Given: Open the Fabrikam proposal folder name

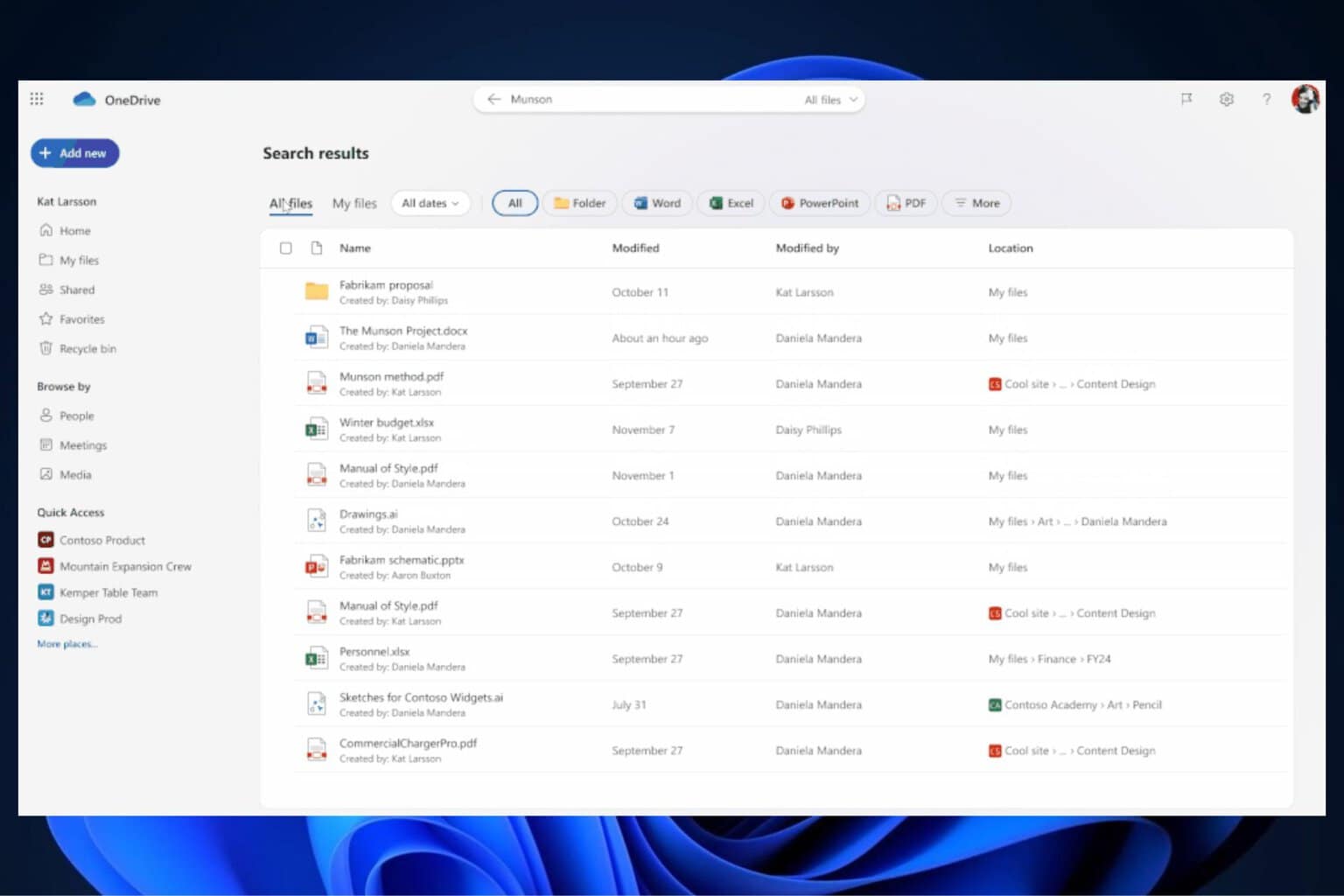Looking at the screenshot, I should pos(386,284).
